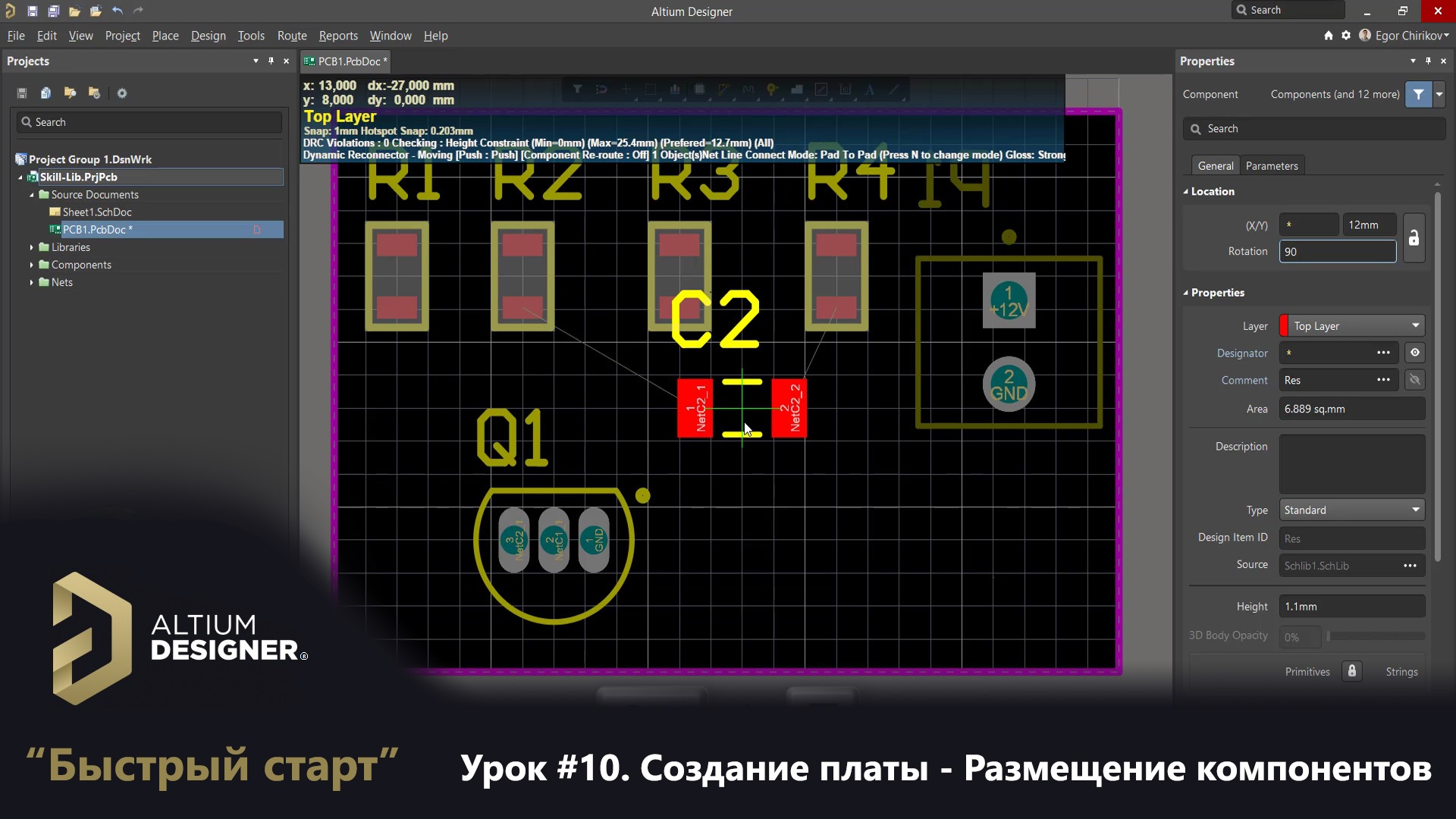This screenshot has width=1456, height=819.
Task: Open the Source browse button for Schlib1.SchLib
Action: point(1411,565)
